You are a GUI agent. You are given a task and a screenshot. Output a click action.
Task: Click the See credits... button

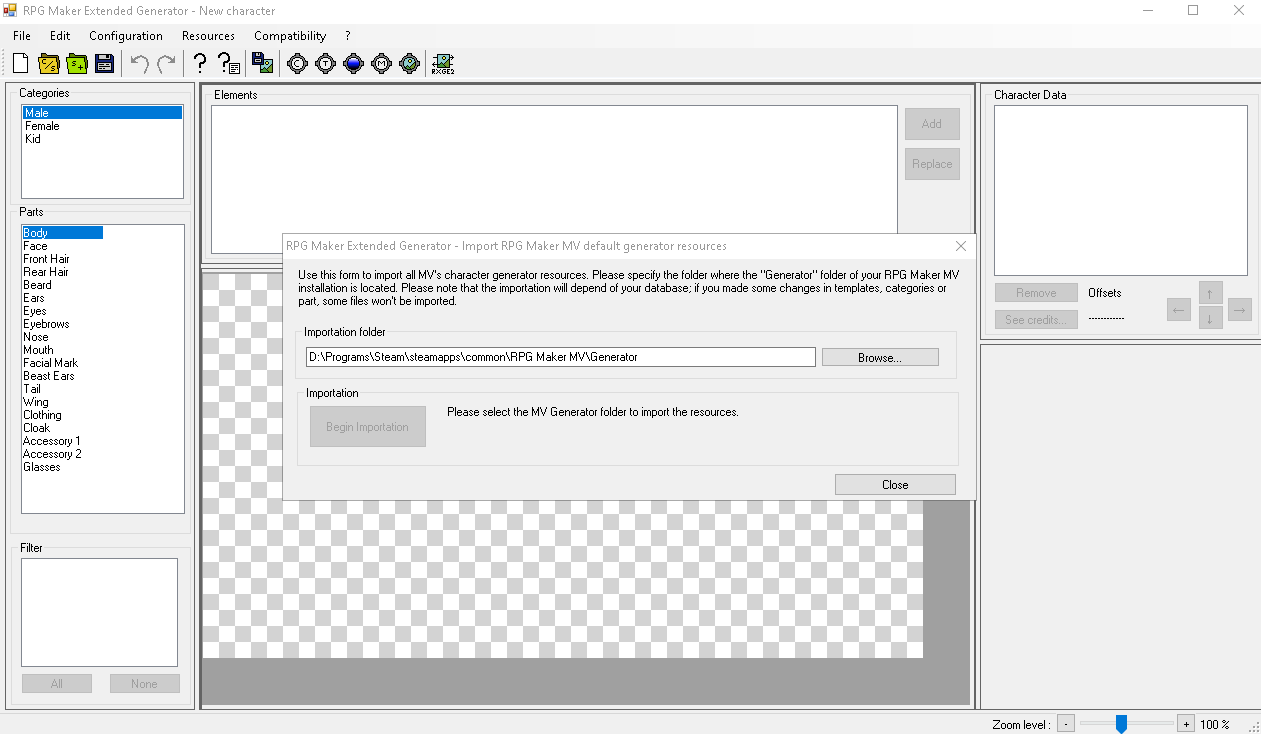click(1036, 320)
